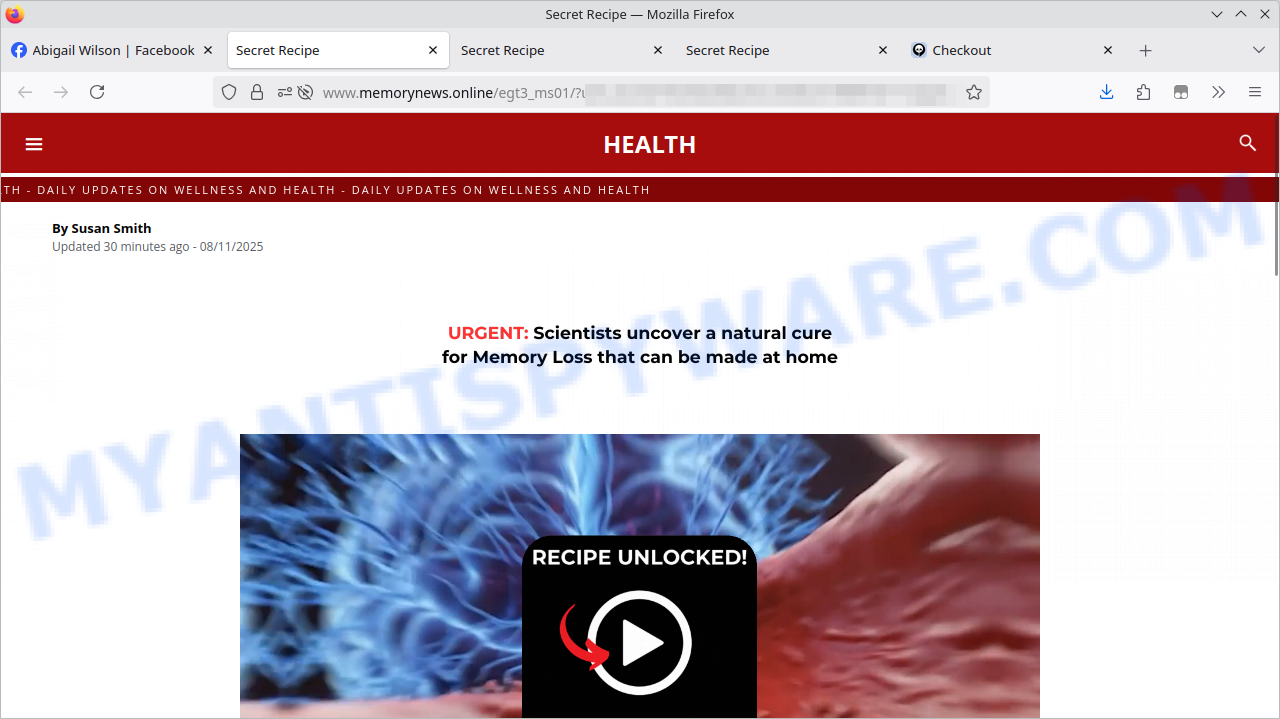The height and width of the screenshot is (719, 1280).
Task: Open the Firefox downloads panel
Action: pos(1106,92)
